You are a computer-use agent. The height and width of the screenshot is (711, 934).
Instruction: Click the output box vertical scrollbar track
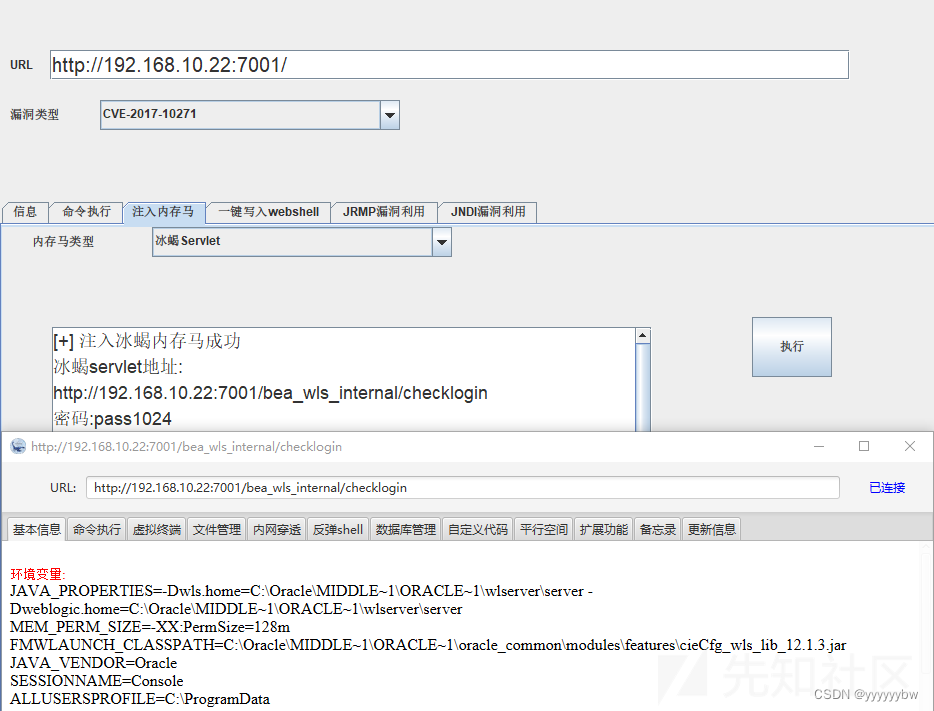coord(642,387)
